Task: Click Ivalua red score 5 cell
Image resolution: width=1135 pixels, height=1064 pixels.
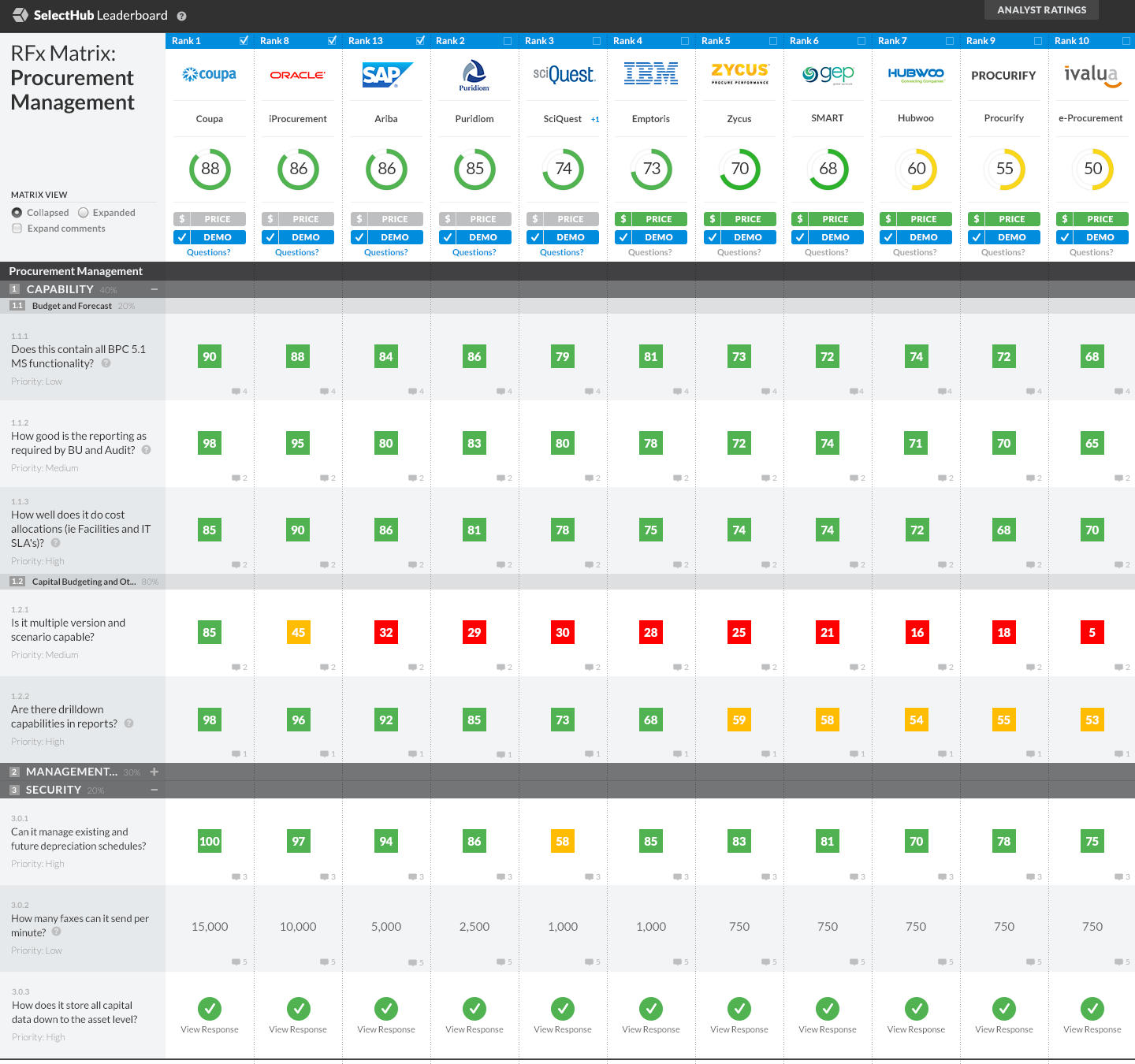Action: (1092, 632)
